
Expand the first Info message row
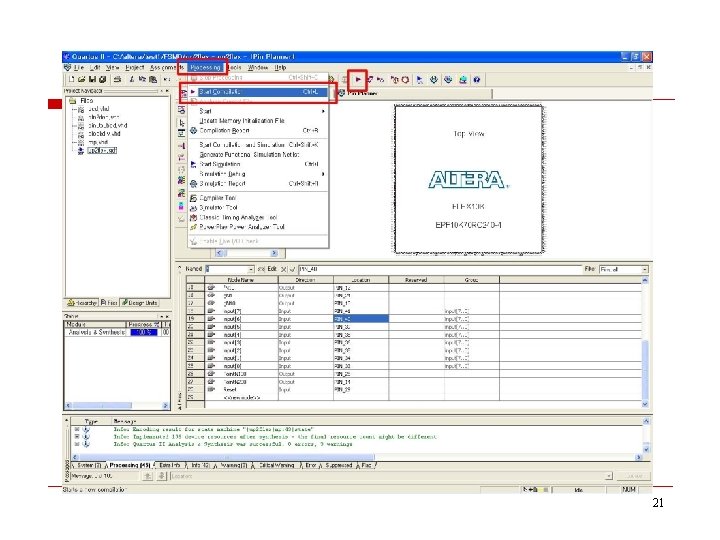point(77,429)
